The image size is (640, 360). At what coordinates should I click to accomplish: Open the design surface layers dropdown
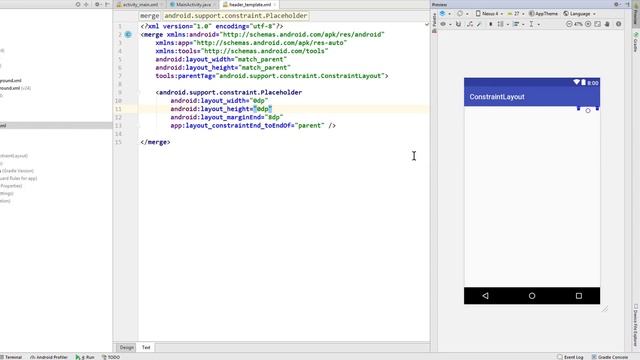[444, 14]
